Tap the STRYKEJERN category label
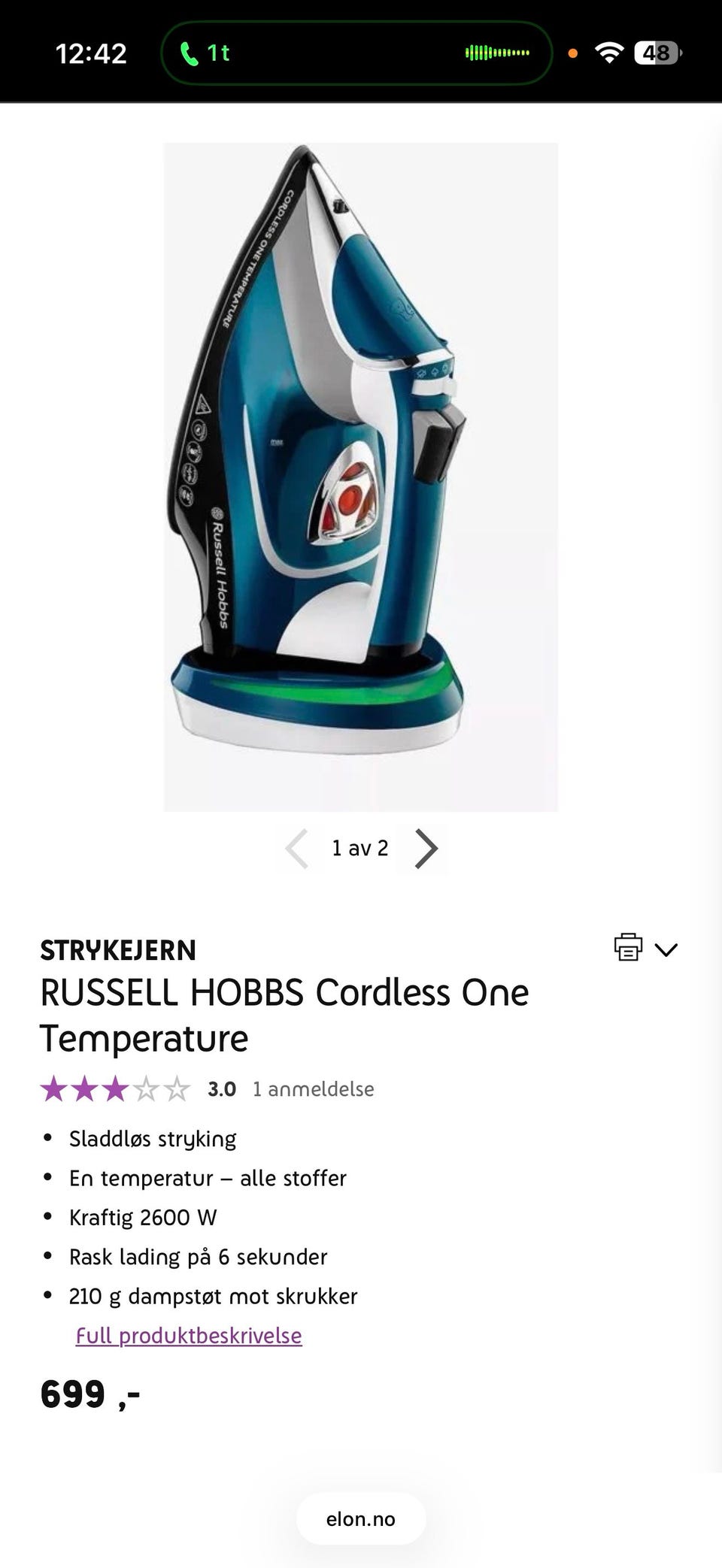Viewport: 722px width, 1568px height. 118,950
